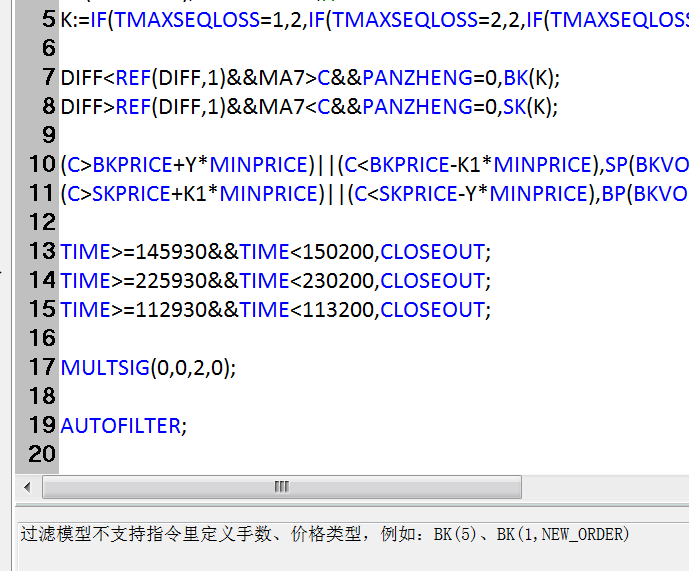Screen dimensions: 689x571
Task: Click the value 112930 on line 15
Action: (171, 310)
